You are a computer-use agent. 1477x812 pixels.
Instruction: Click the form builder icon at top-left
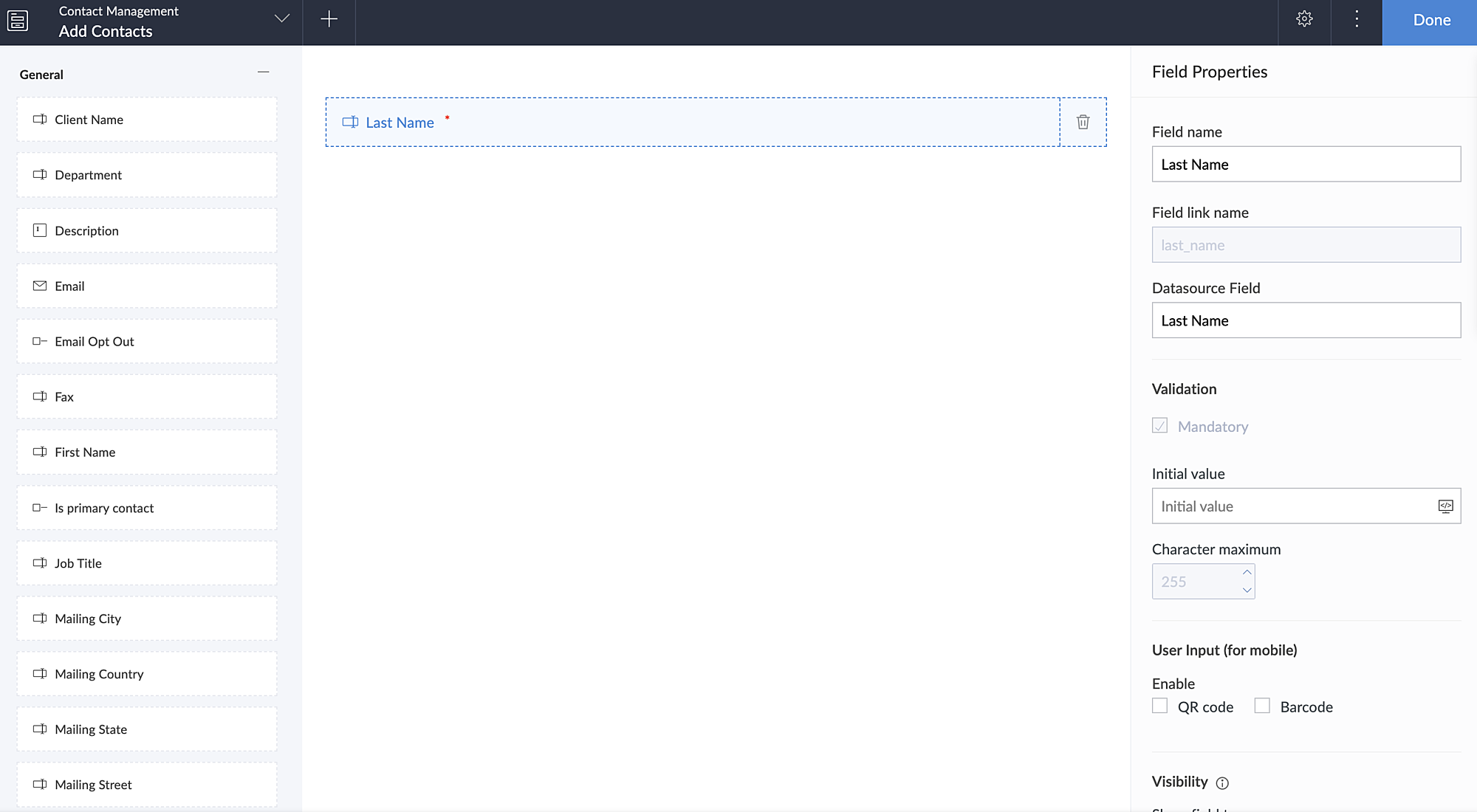click(18, 21)
